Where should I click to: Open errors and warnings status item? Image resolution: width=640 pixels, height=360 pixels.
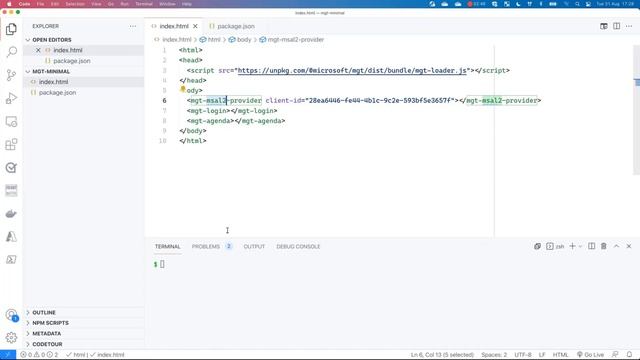tap(39, 355)
